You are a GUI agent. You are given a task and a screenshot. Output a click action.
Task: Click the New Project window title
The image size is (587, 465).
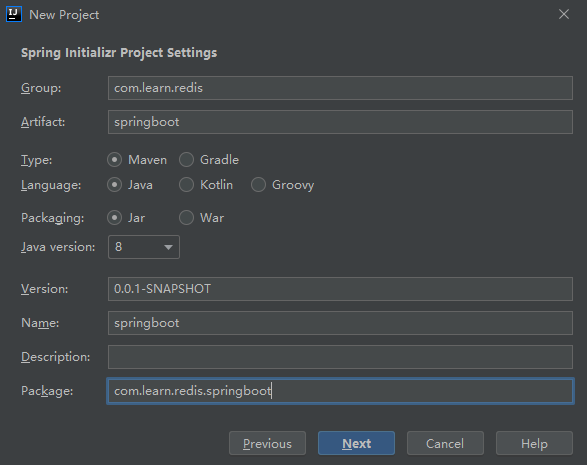[64, 15]
